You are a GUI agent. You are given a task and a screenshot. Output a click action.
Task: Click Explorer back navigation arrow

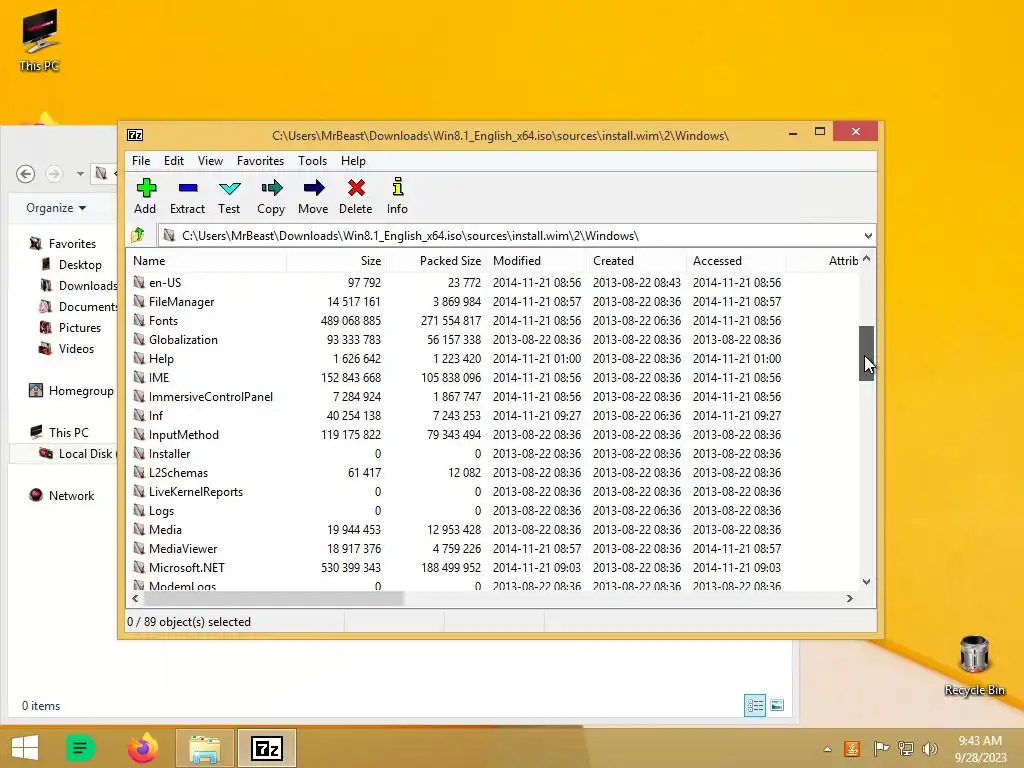click(x=25, y=174)
